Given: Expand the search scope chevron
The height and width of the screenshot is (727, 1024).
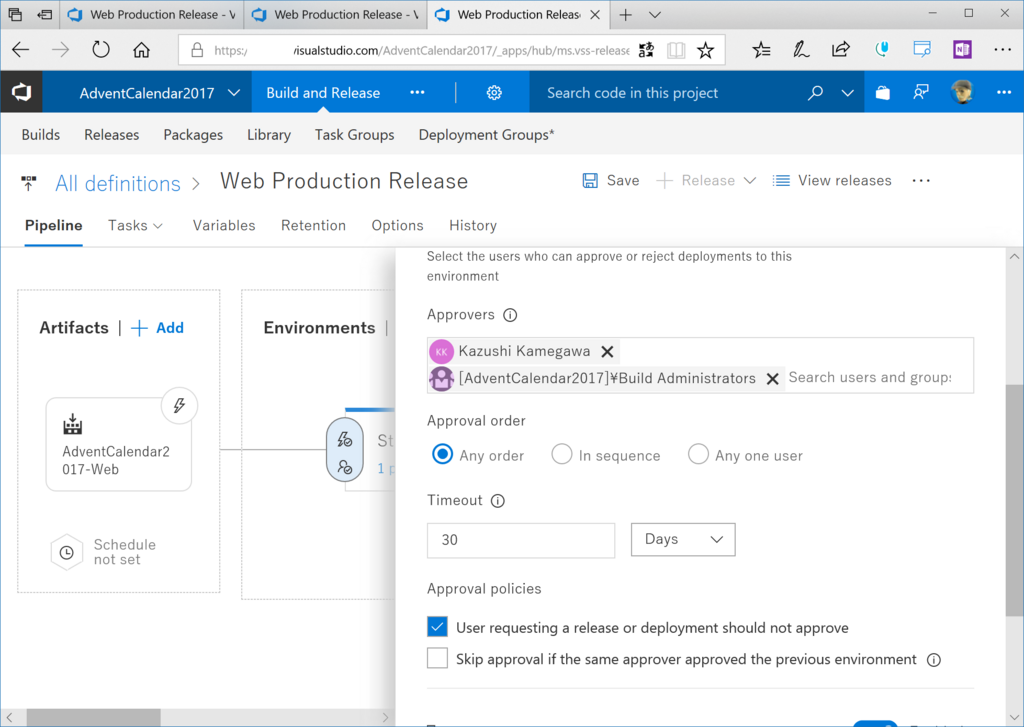Looking at the screenshot, I should [848, 93].
